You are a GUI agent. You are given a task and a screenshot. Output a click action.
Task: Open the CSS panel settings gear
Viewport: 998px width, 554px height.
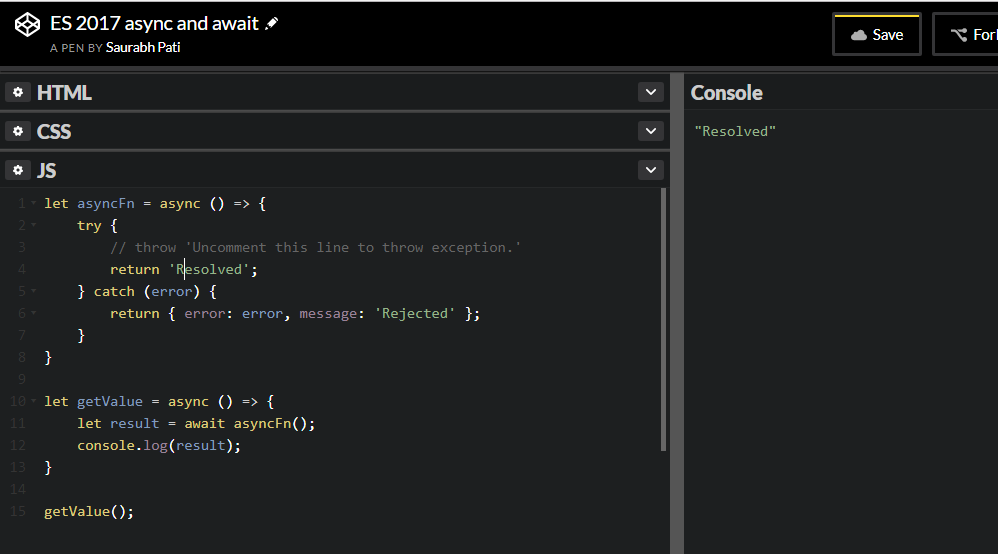click(x=18, y=131)
